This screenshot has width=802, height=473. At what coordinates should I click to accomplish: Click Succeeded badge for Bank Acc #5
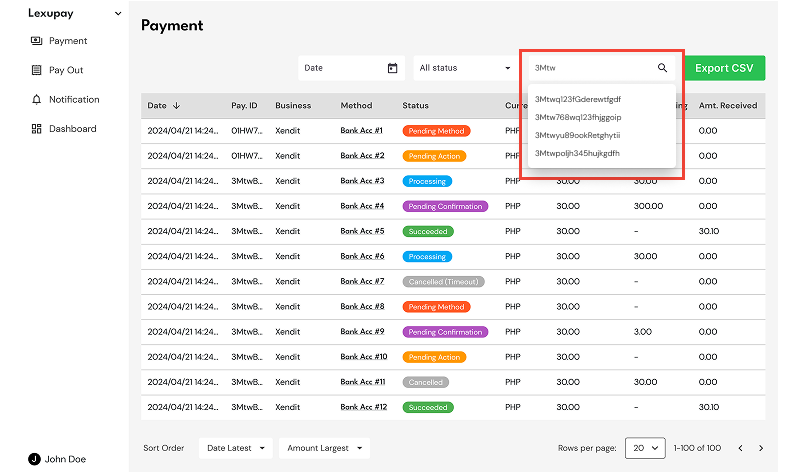click(428, 231)
